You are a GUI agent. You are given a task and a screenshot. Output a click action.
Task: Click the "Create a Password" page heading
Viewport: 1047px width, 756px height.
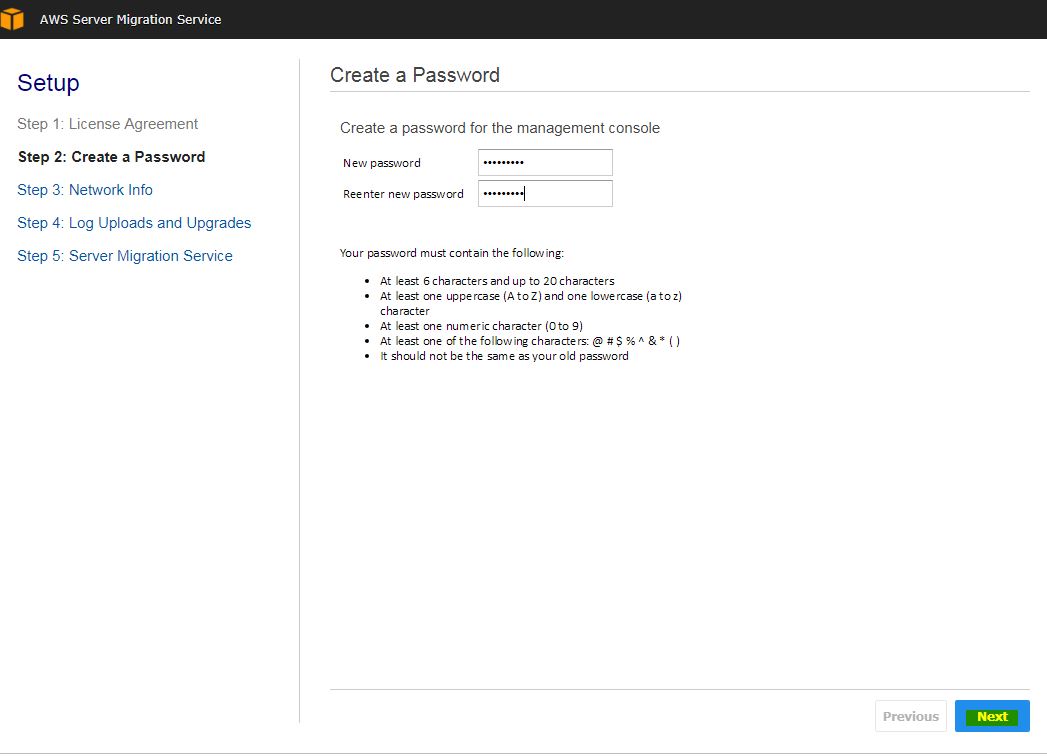[415, 75]
